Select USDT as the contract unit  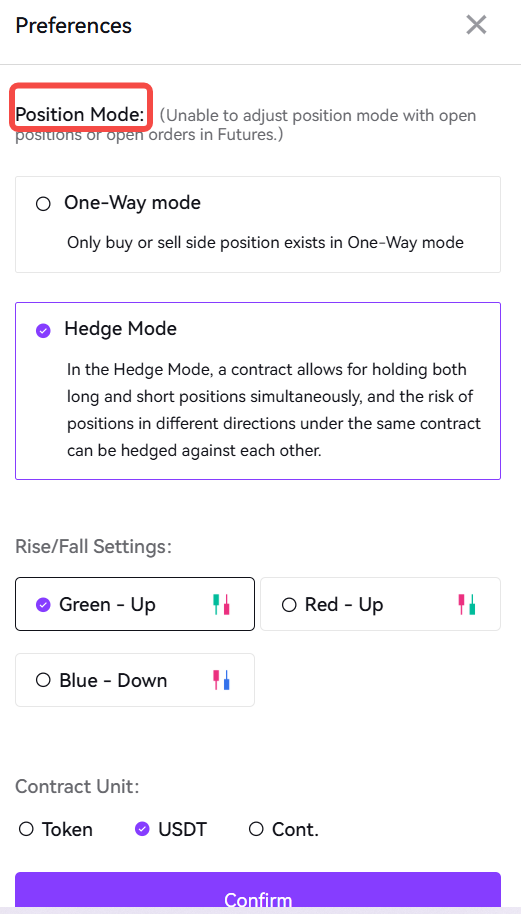[171, 829]
